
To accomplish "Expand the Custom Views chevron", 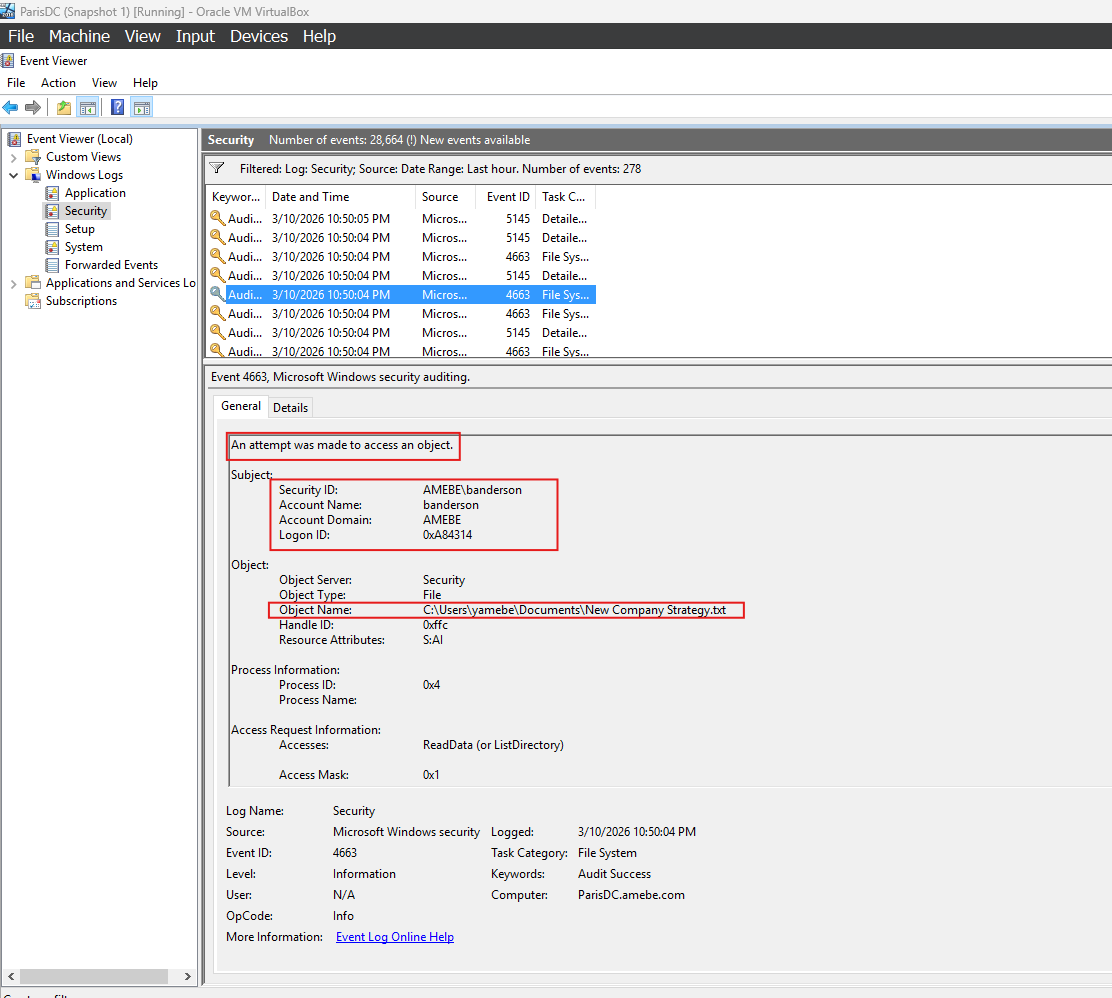I will (x=13, y=157).
